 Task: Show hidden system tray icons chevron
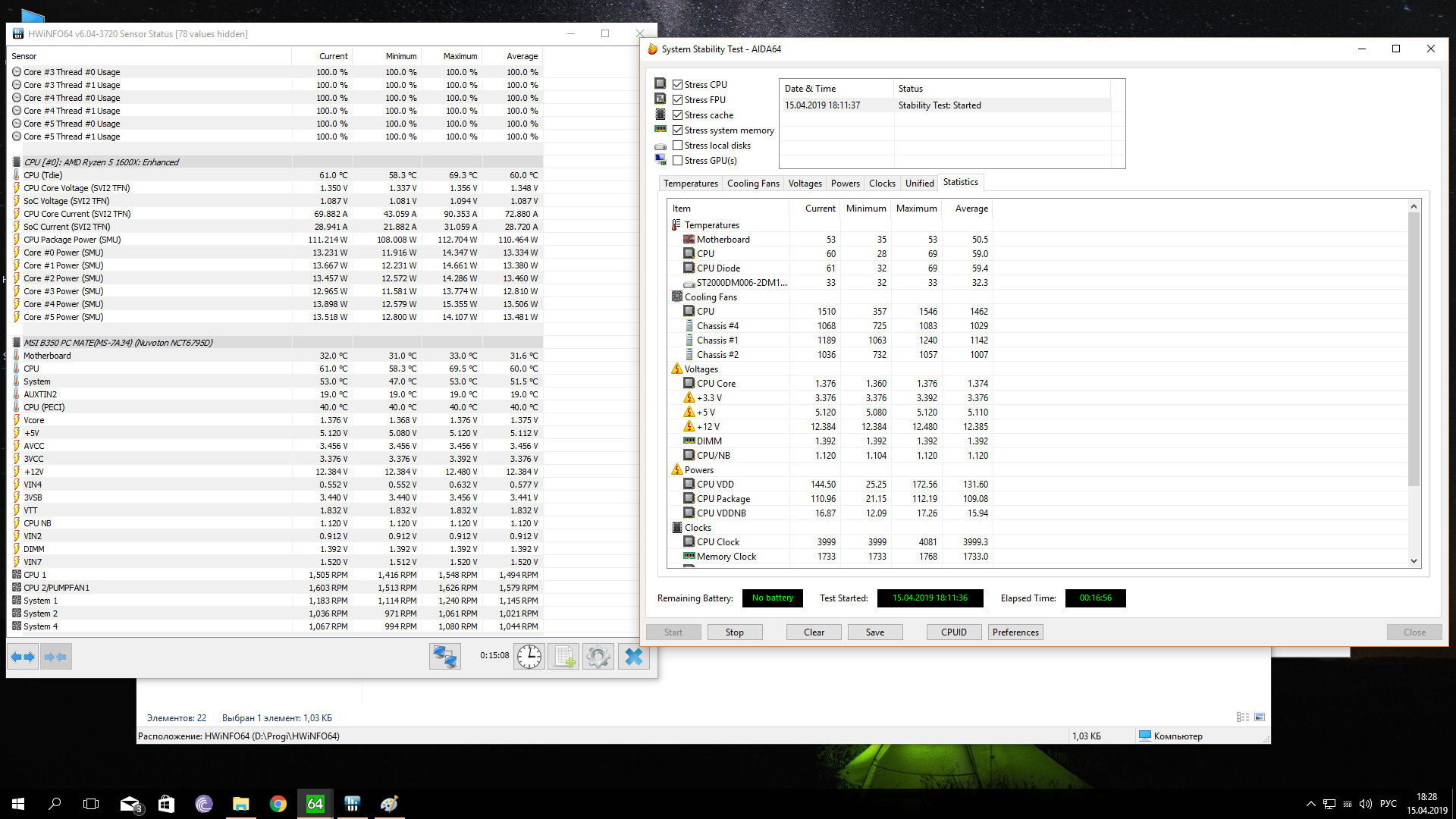click(x=1310, y=804)
